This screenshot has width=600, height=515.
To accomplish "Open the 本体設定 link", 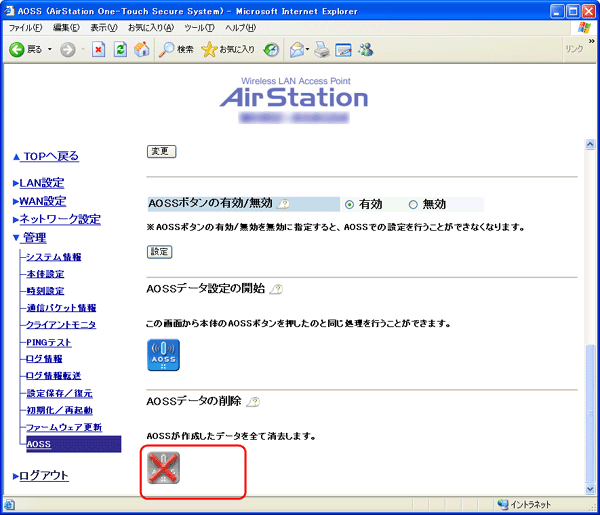I will (45, 274).
